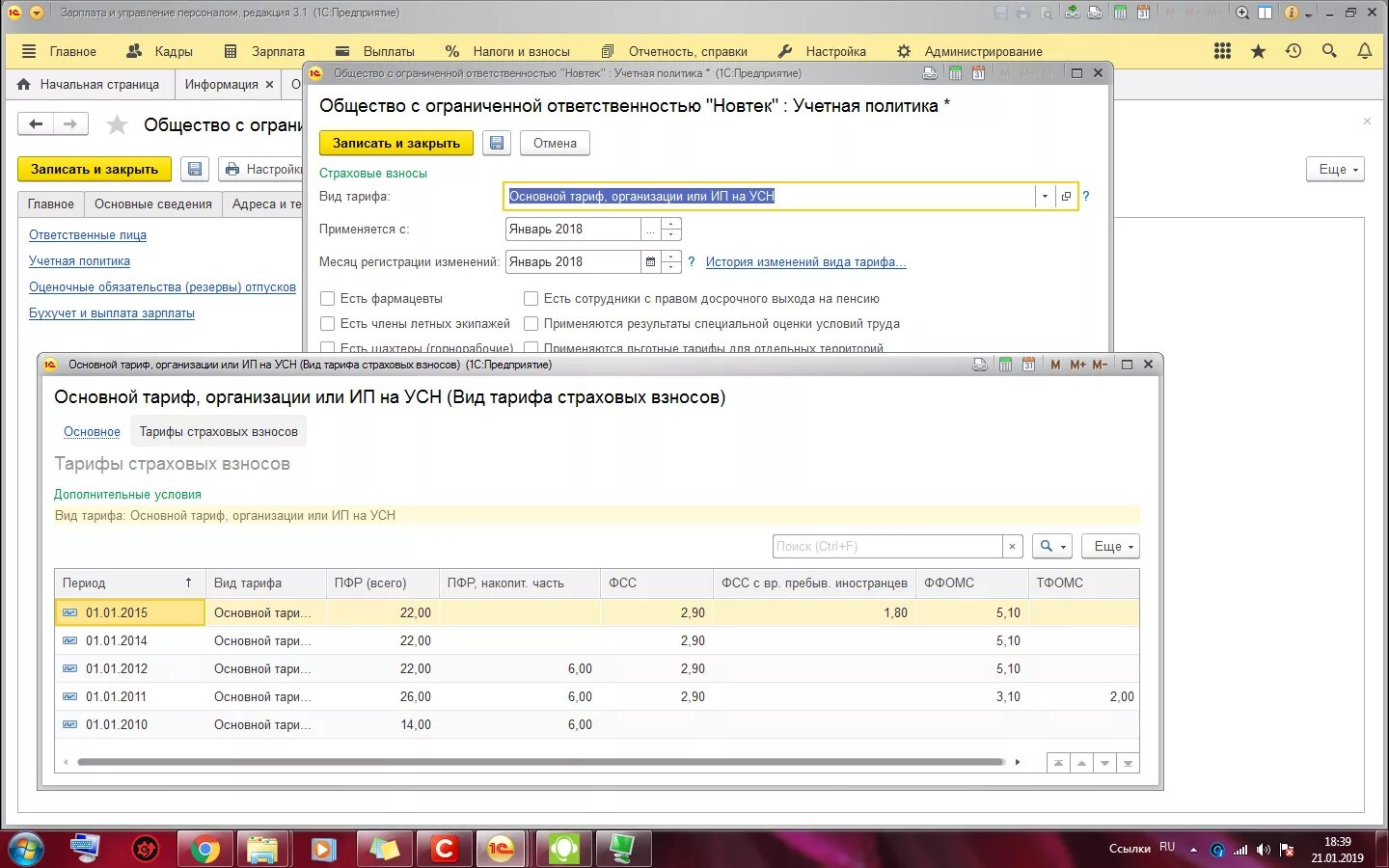The image size is (1389, 868).
Task: Open the functions grid menu icon
Action: (x=1222, y=51)
